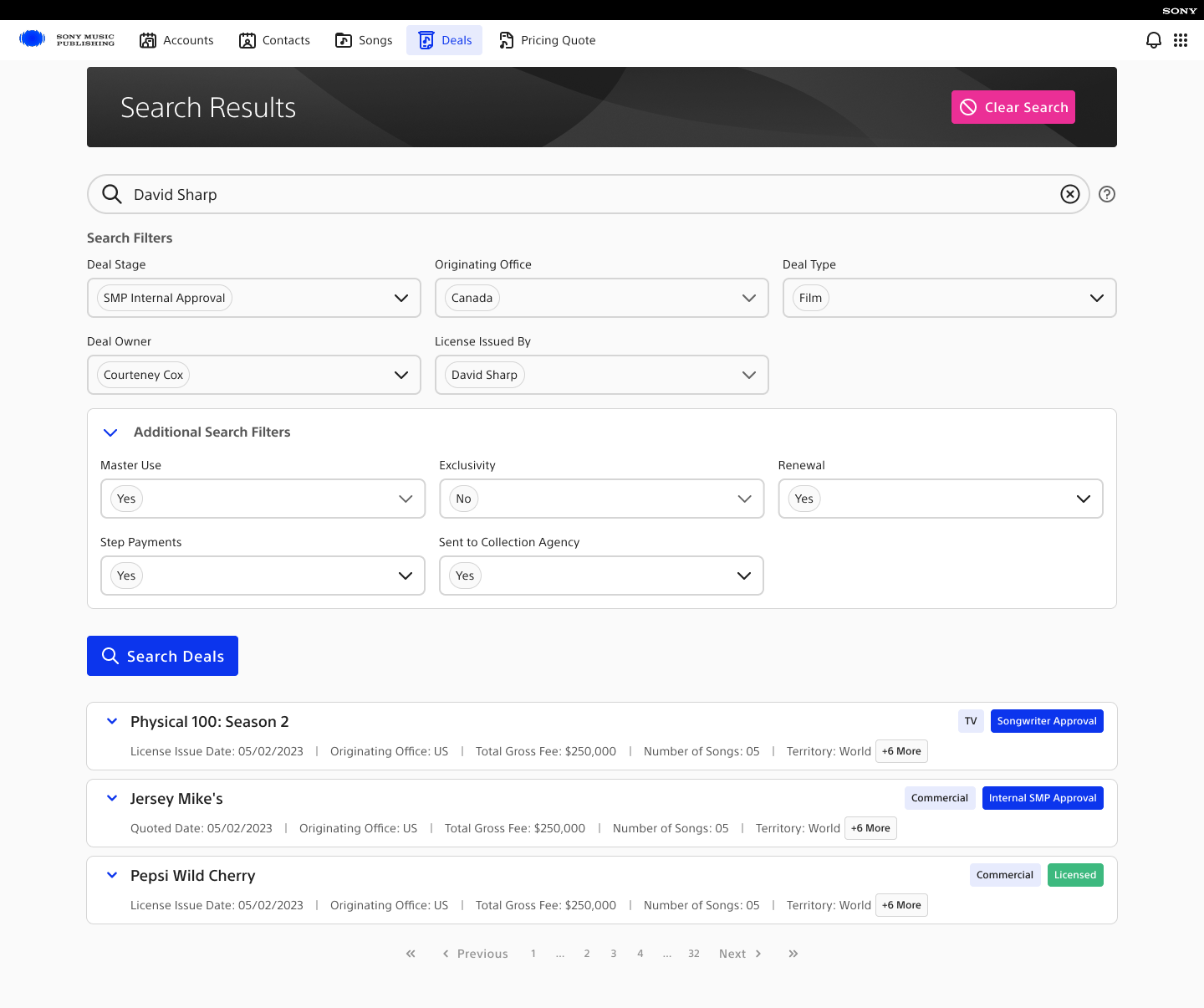Image resolution: width=1204 pixels, height=1008 pixels.
Task: Go to results page 2
Action: tap(587, 954)
